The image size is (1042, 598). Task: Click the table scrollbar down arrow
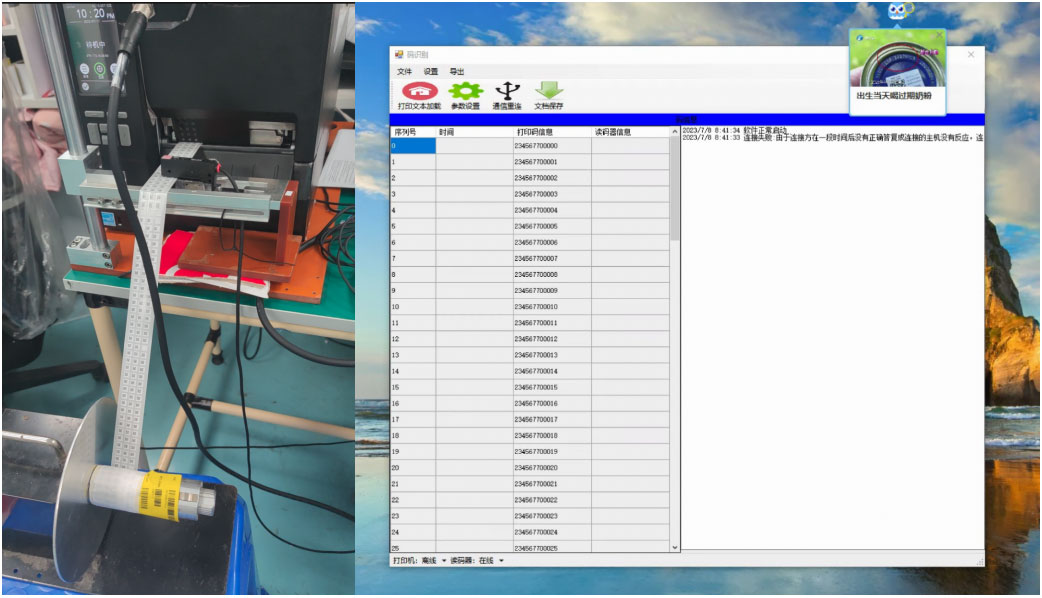674,547
